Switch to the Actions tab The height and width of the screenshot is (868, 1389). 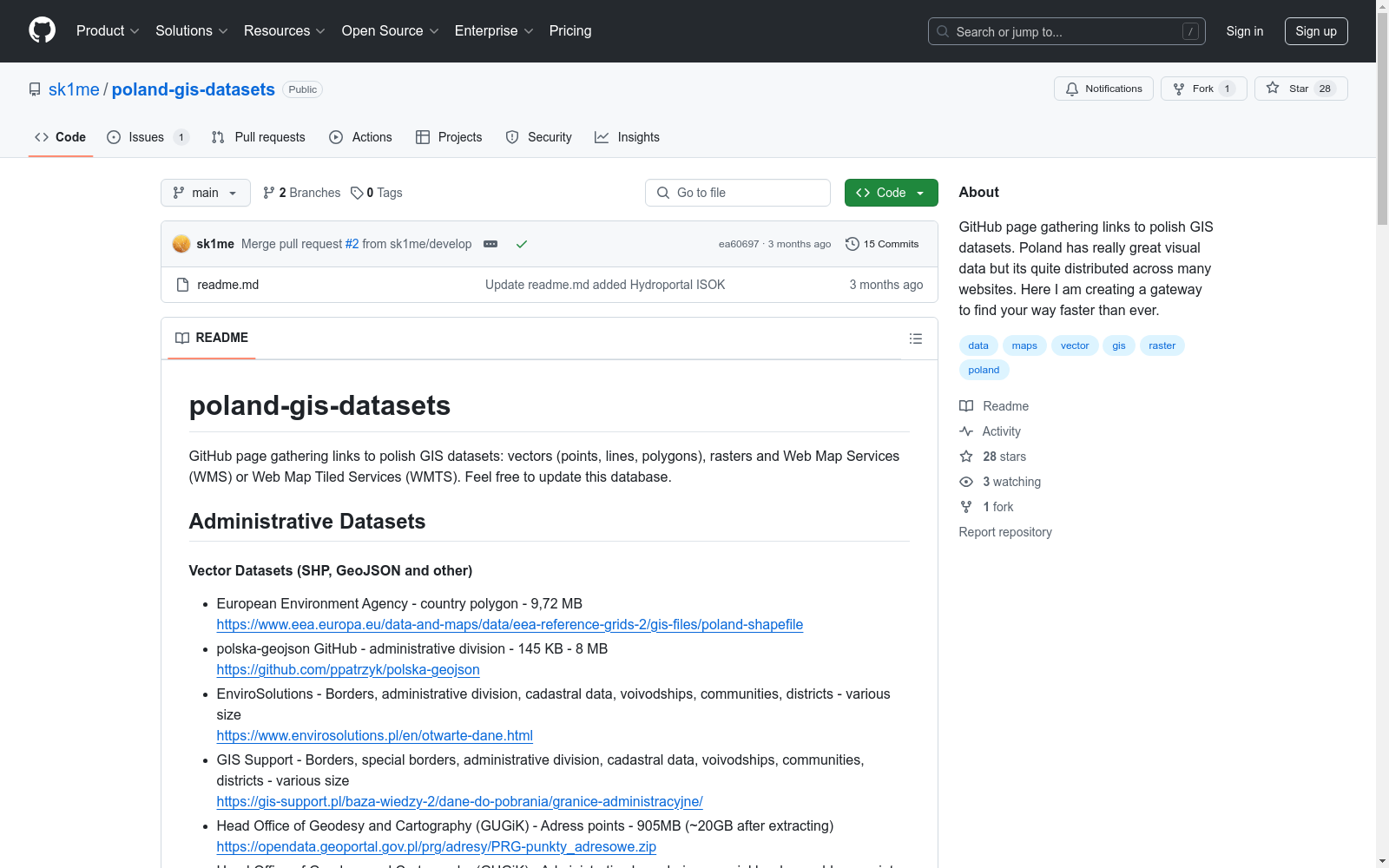click(361, 137)
